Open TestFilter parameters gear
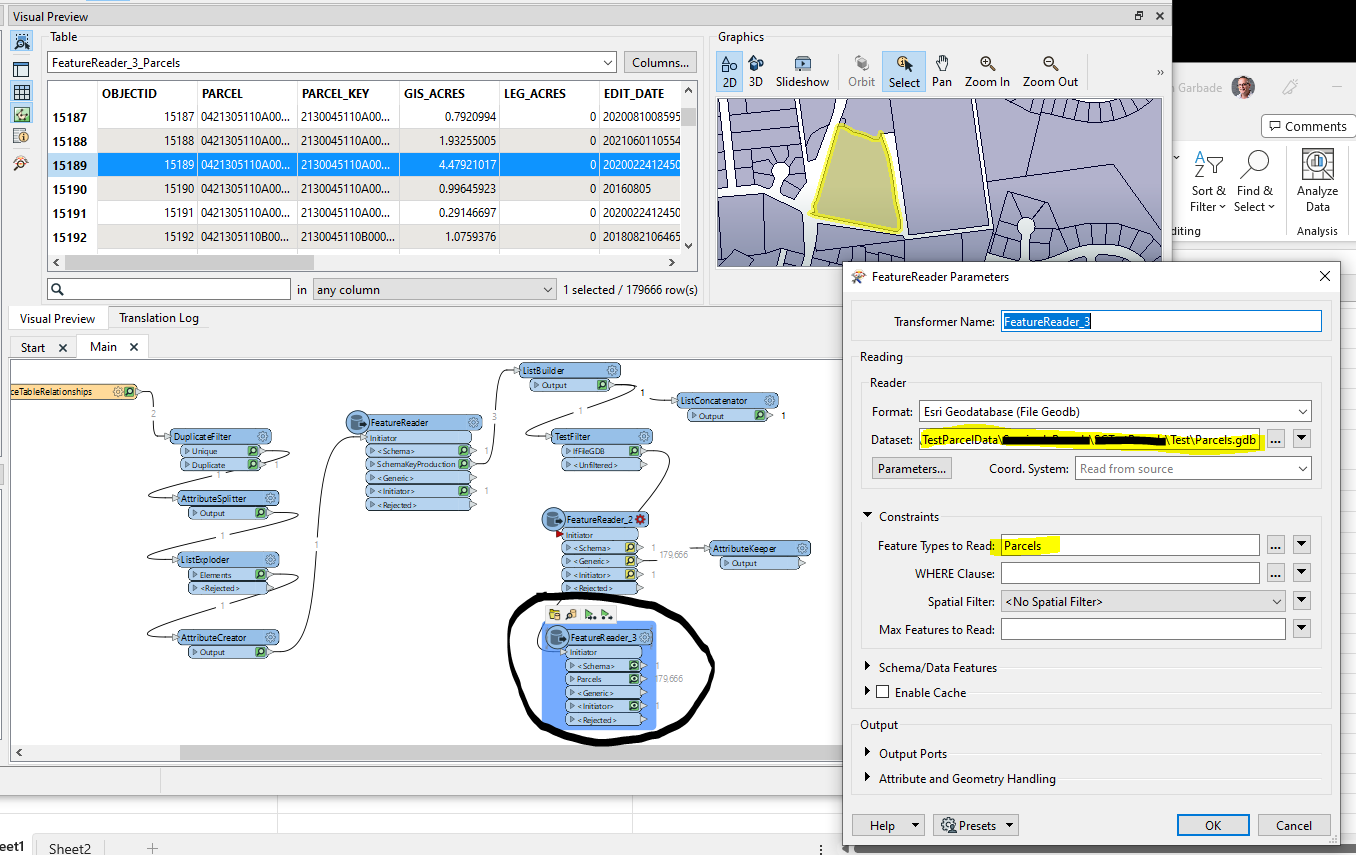 point(645,436)
